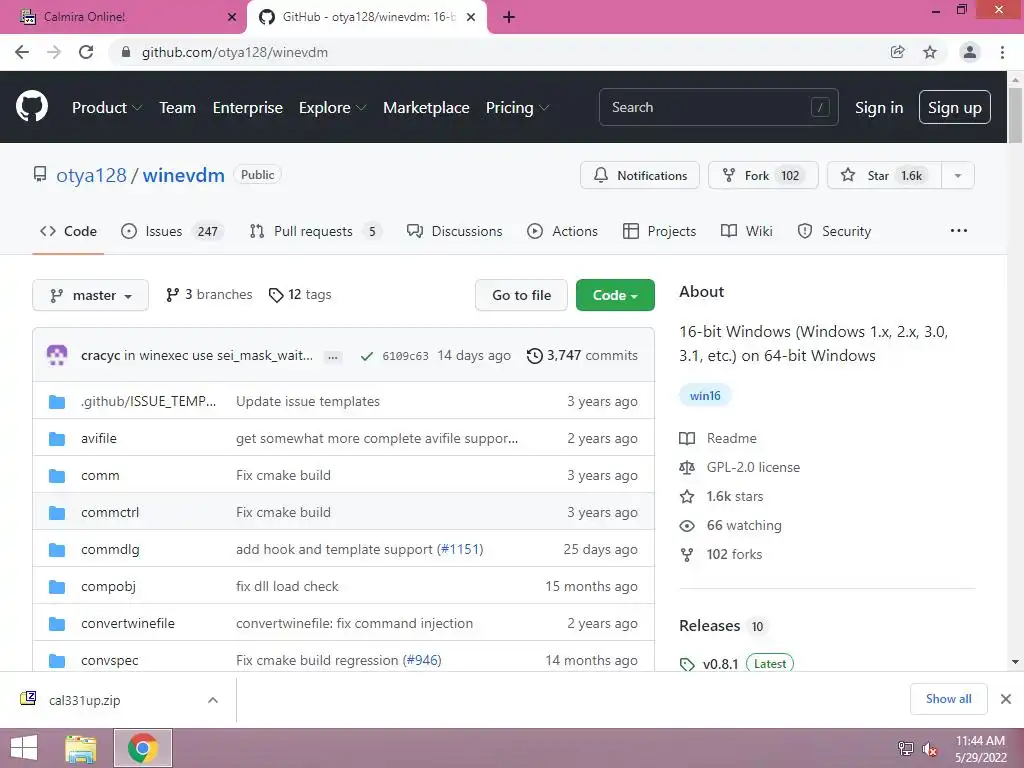Open the Sign in link
Screen dimensions: 1024x768
pyautogui.click(x=879, y=108)
